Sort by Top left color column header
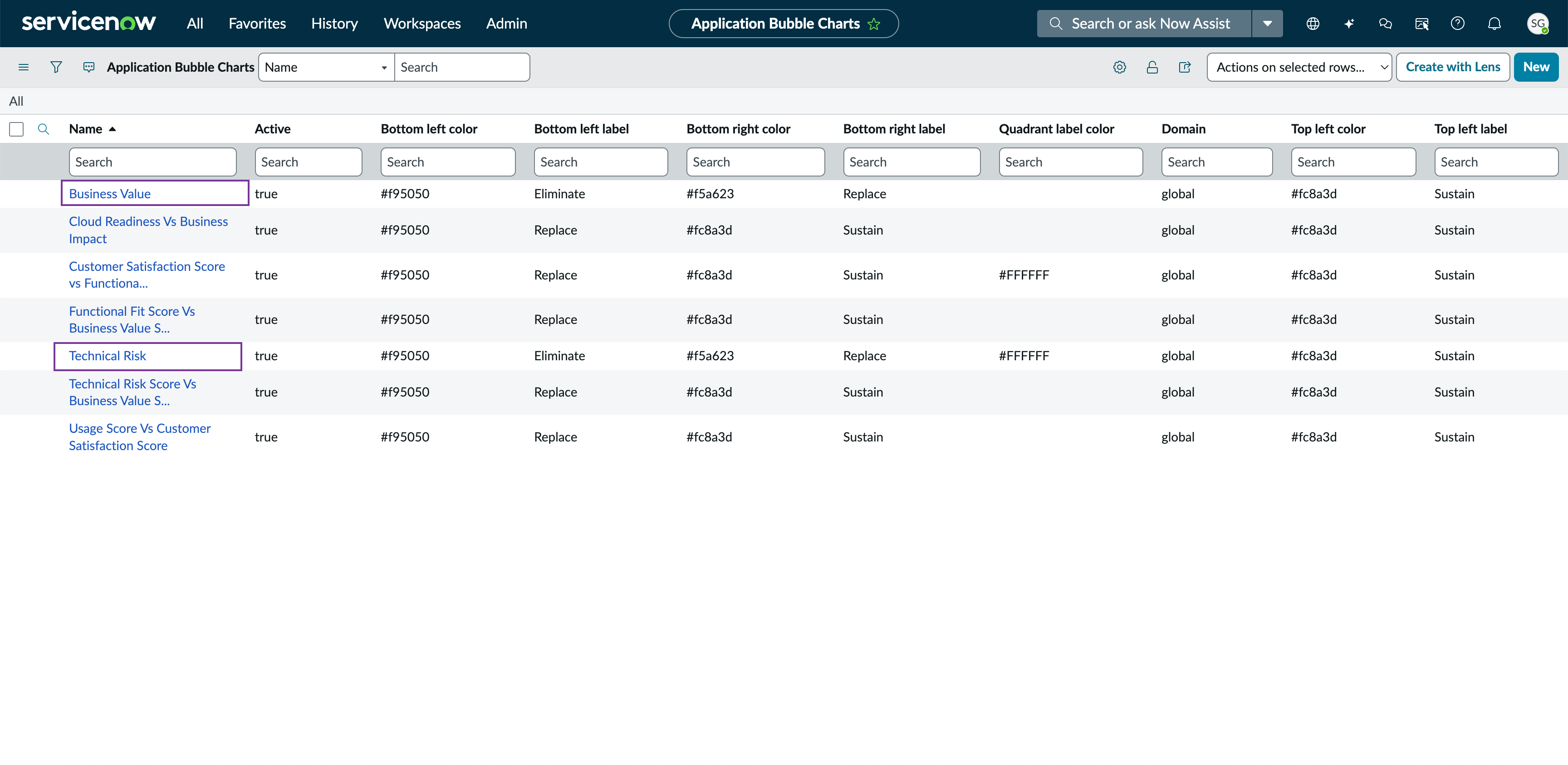 1328,129
